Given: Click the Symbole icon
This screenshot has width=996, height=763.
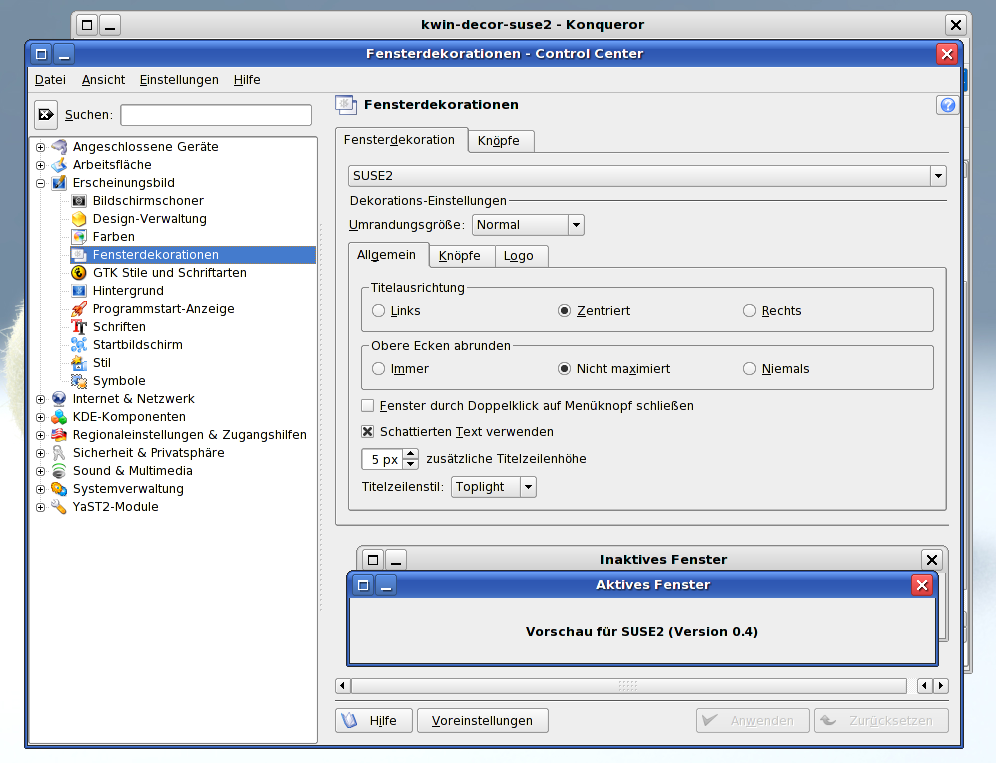Looking at the screenshot, I should pos(79,381).
